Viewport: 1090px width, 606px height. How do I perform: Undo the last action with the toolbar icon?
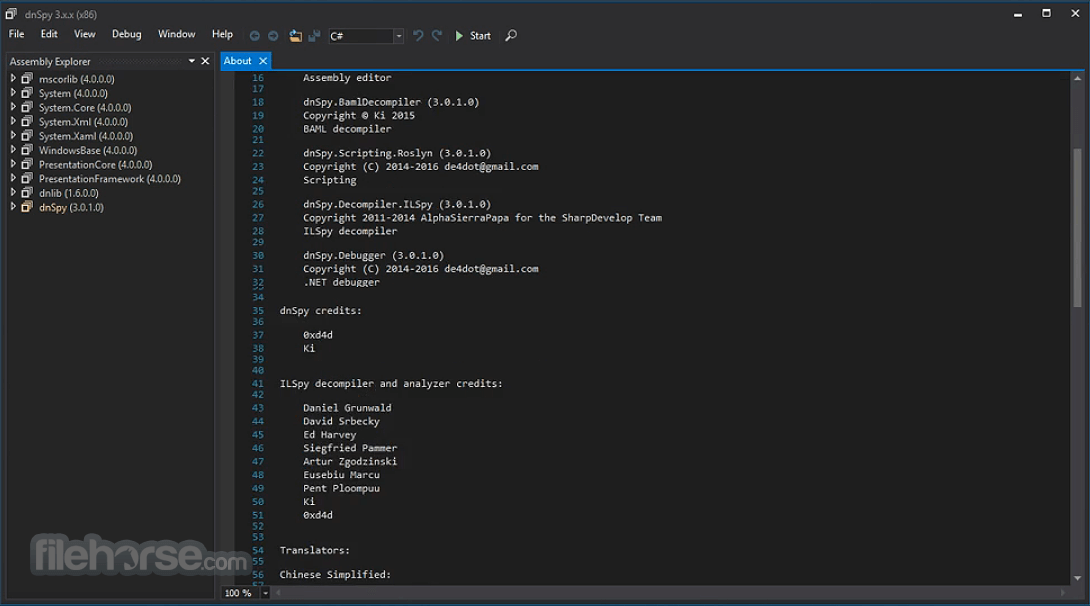[x=418, y=35]
